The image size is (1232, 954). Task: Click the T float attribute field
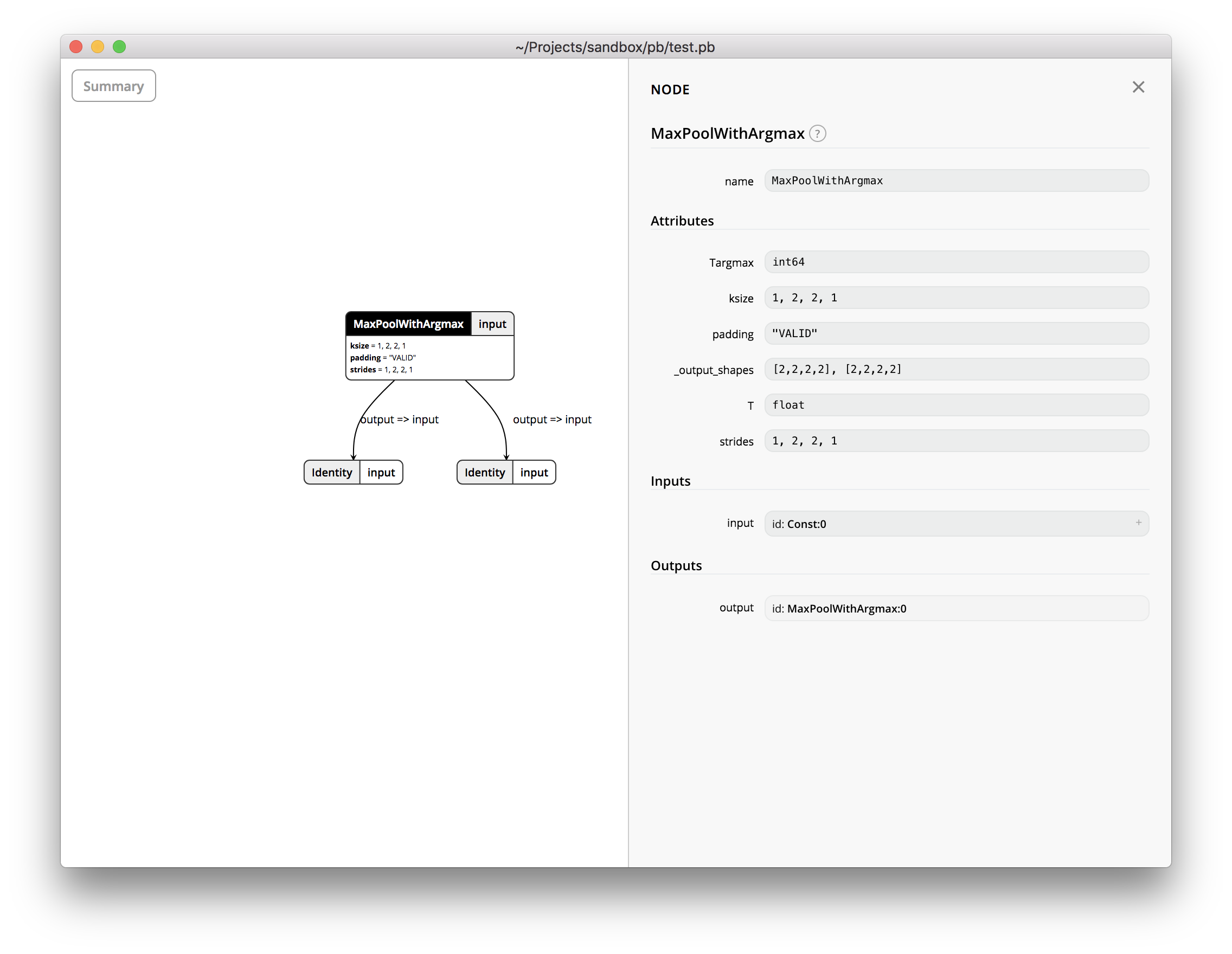pos(956,405)
